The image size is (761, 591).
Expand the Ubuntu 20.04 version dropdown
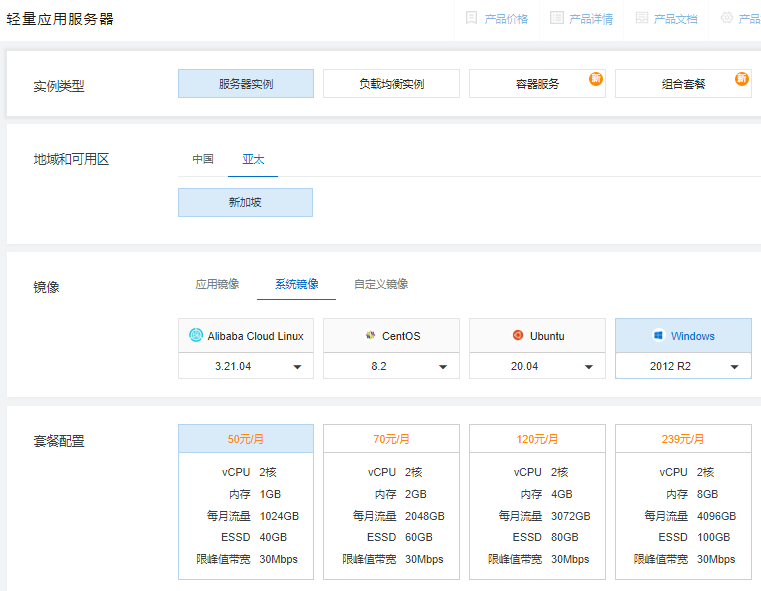tap(537, 366)
